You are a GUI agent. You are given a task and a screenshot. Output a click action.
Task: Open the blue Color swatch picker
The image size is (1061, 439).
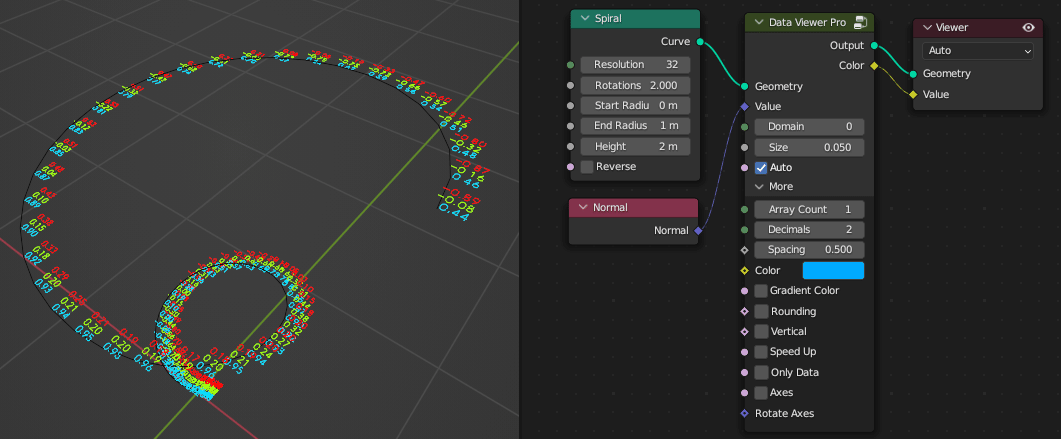pyautogui.click(x=833, y=270)
